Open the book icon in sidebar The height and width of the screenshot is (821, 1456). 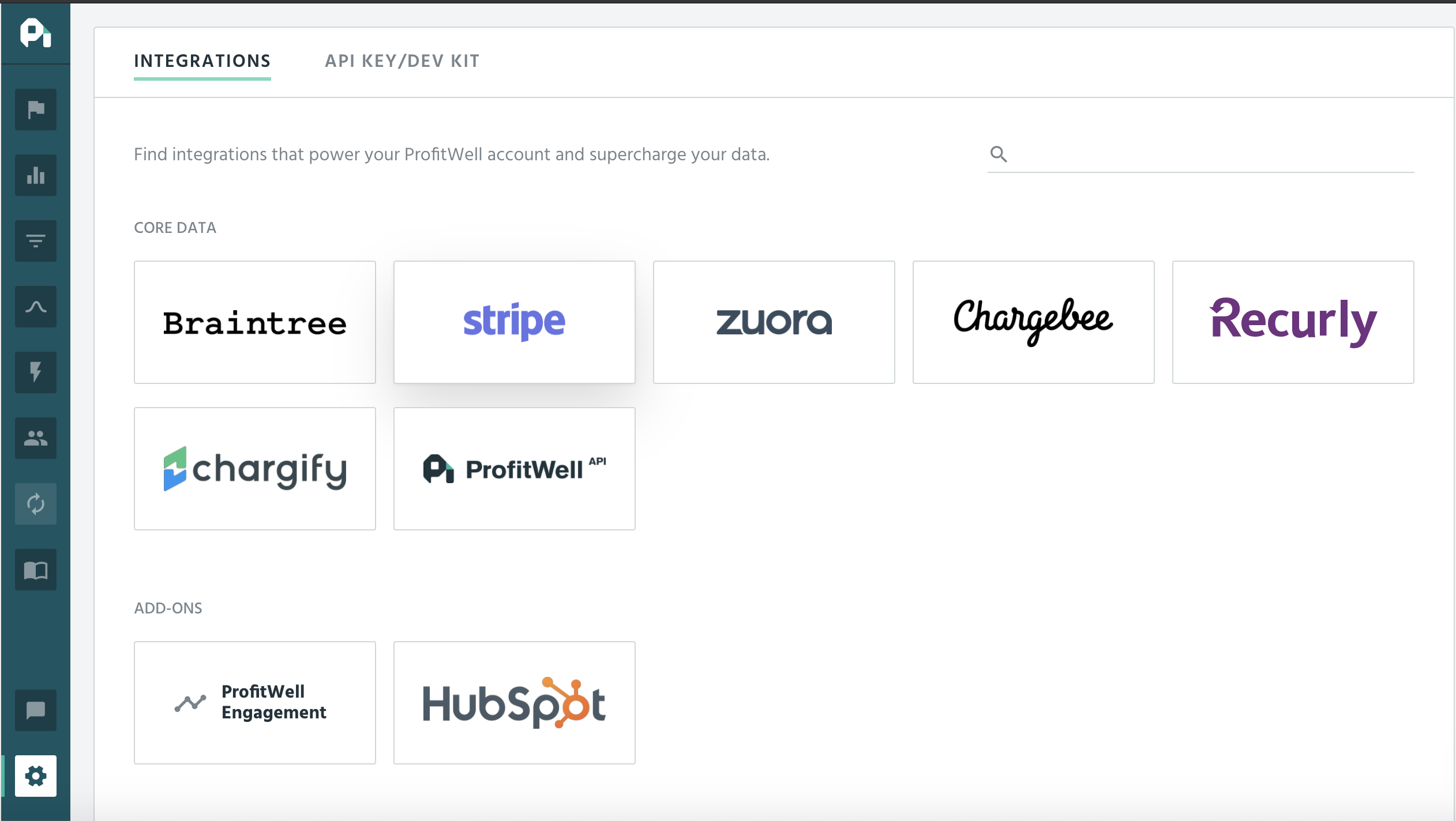tap(36, 570)
